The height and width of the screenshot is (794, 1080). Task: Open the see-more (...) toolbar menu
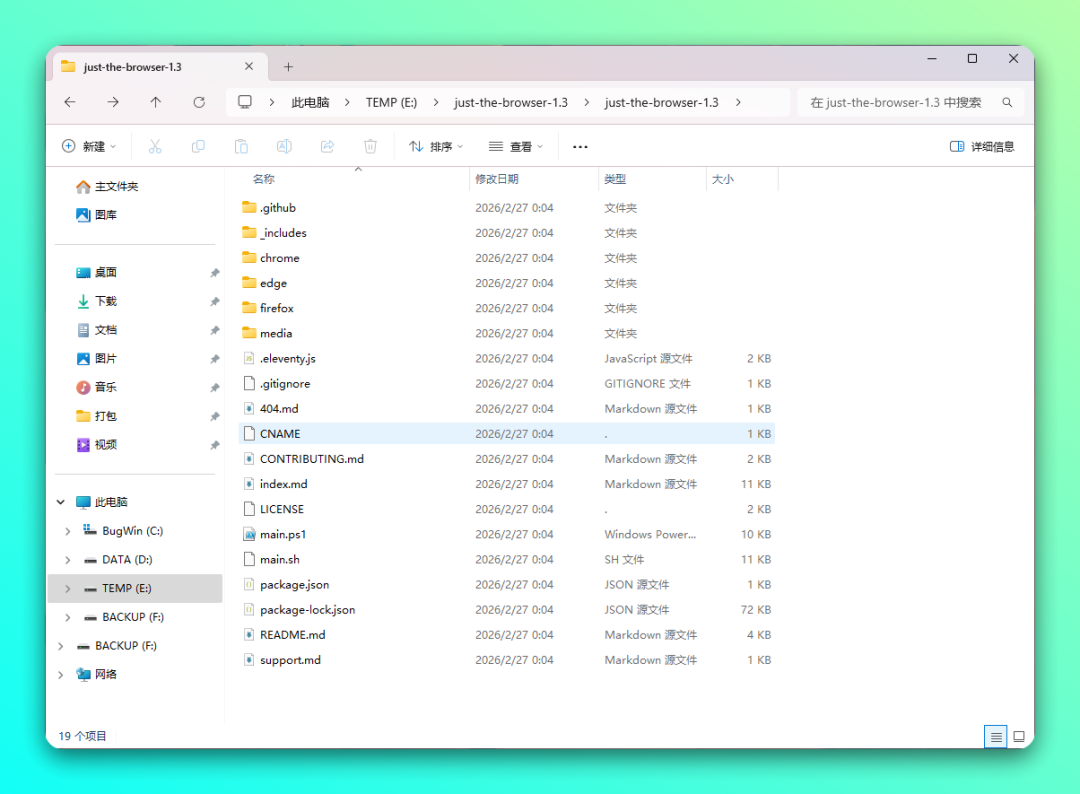pyautogui.click(x=580, y=146)
